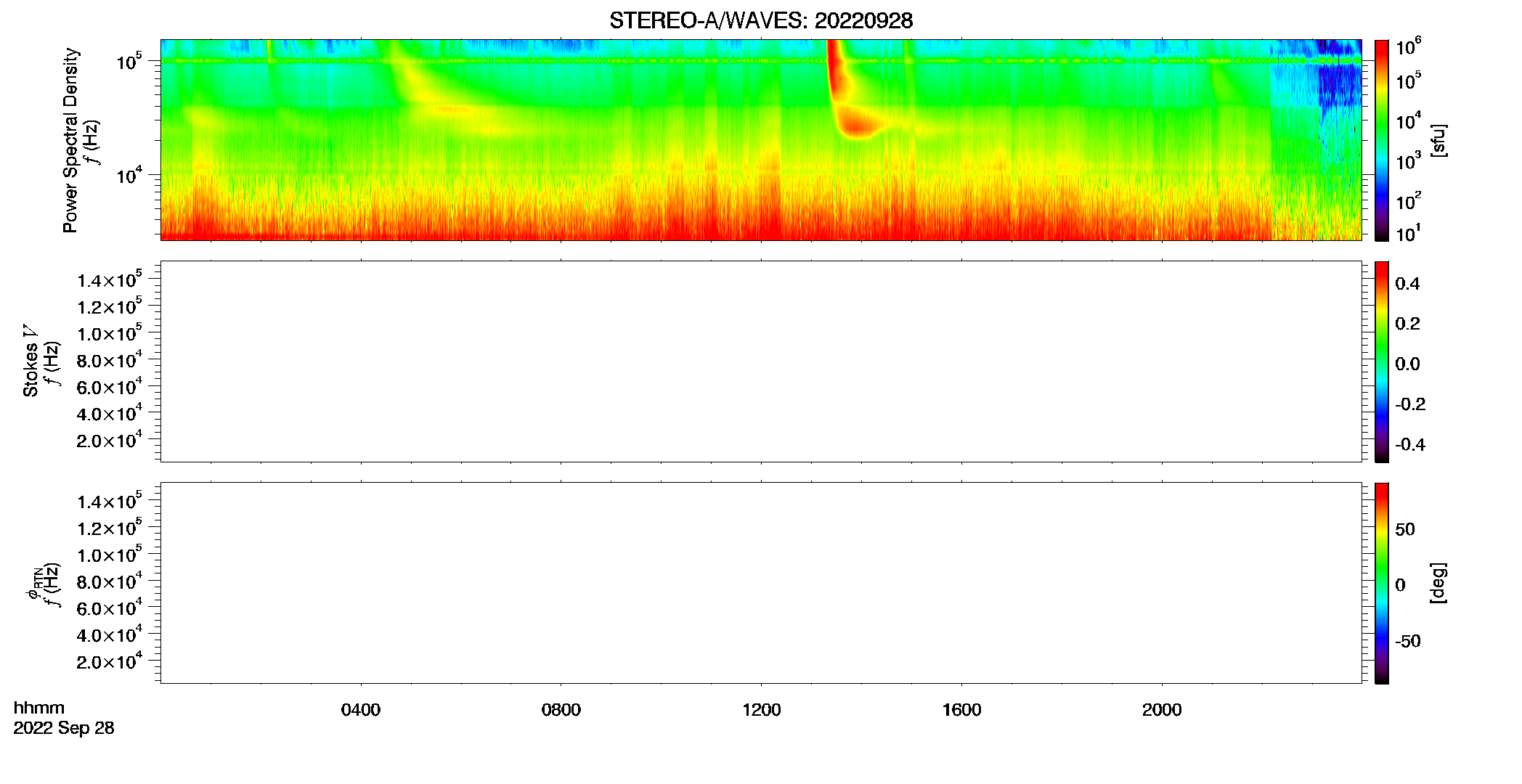Click the power spectral density color bar

click(x=1382, y=139)
